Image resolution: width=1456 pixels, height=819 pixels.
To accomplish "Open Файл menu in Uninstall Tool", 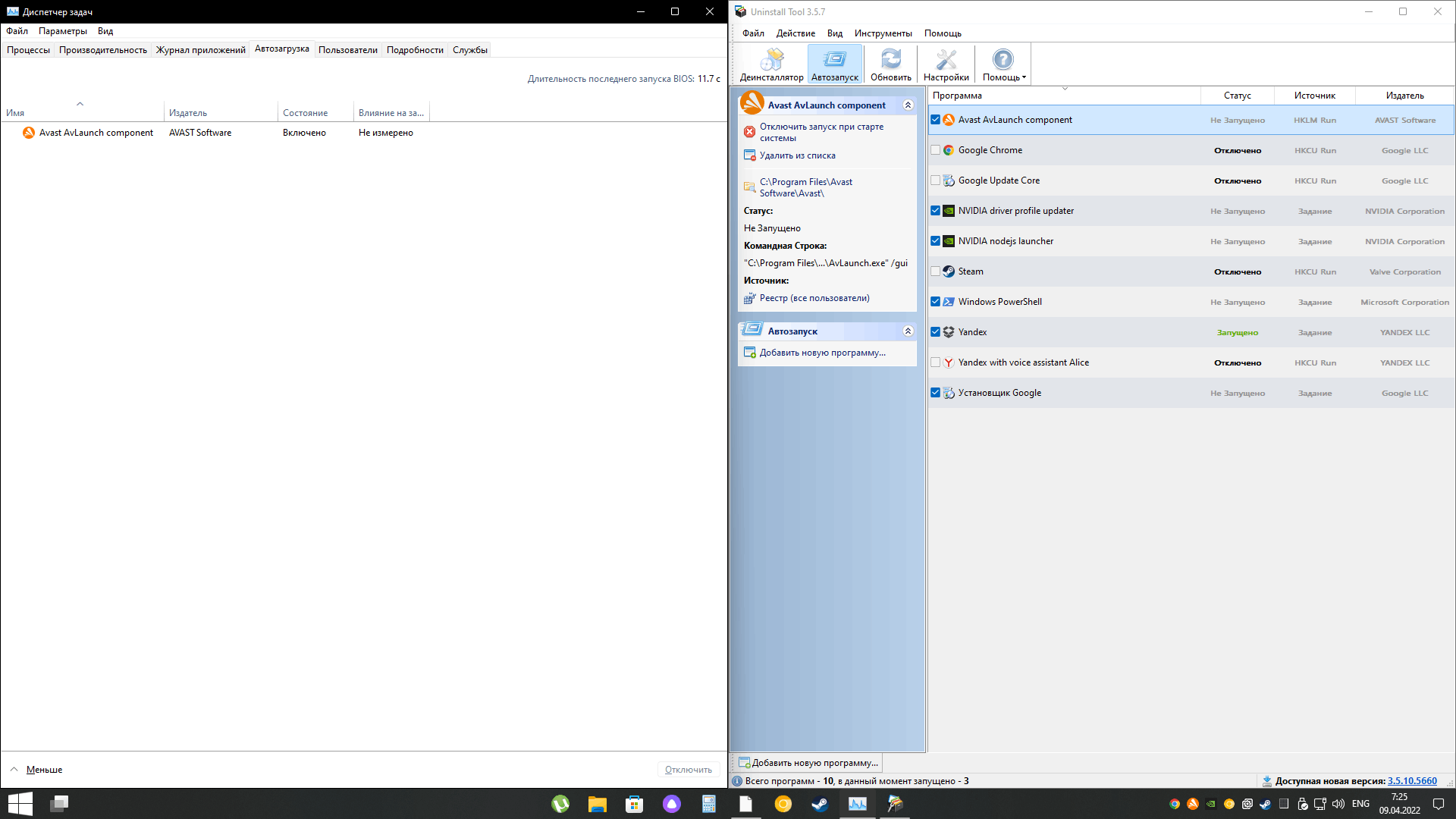I will [753, 33].
